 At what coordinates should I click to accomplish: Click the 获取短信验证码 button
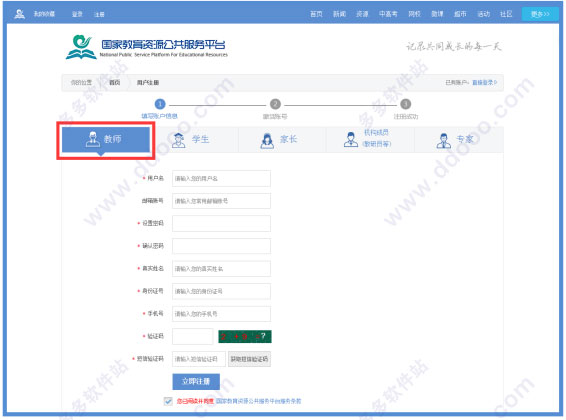pos(249,359)
